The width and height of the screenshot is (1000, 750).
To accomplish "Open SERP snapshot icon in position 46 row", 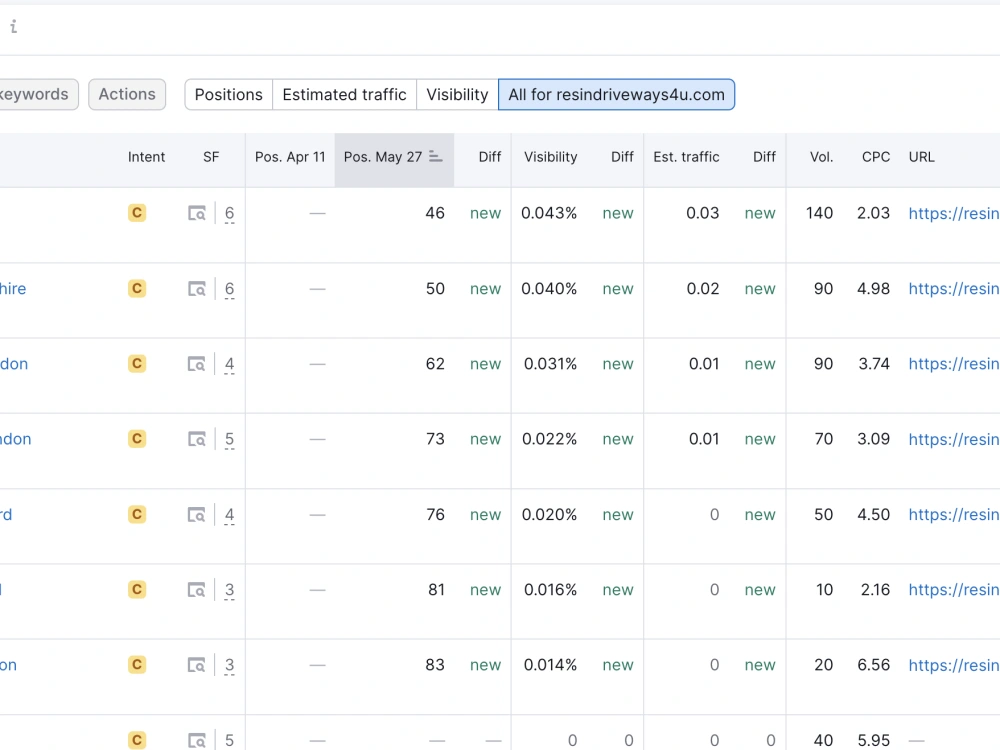I will (196, 213).
